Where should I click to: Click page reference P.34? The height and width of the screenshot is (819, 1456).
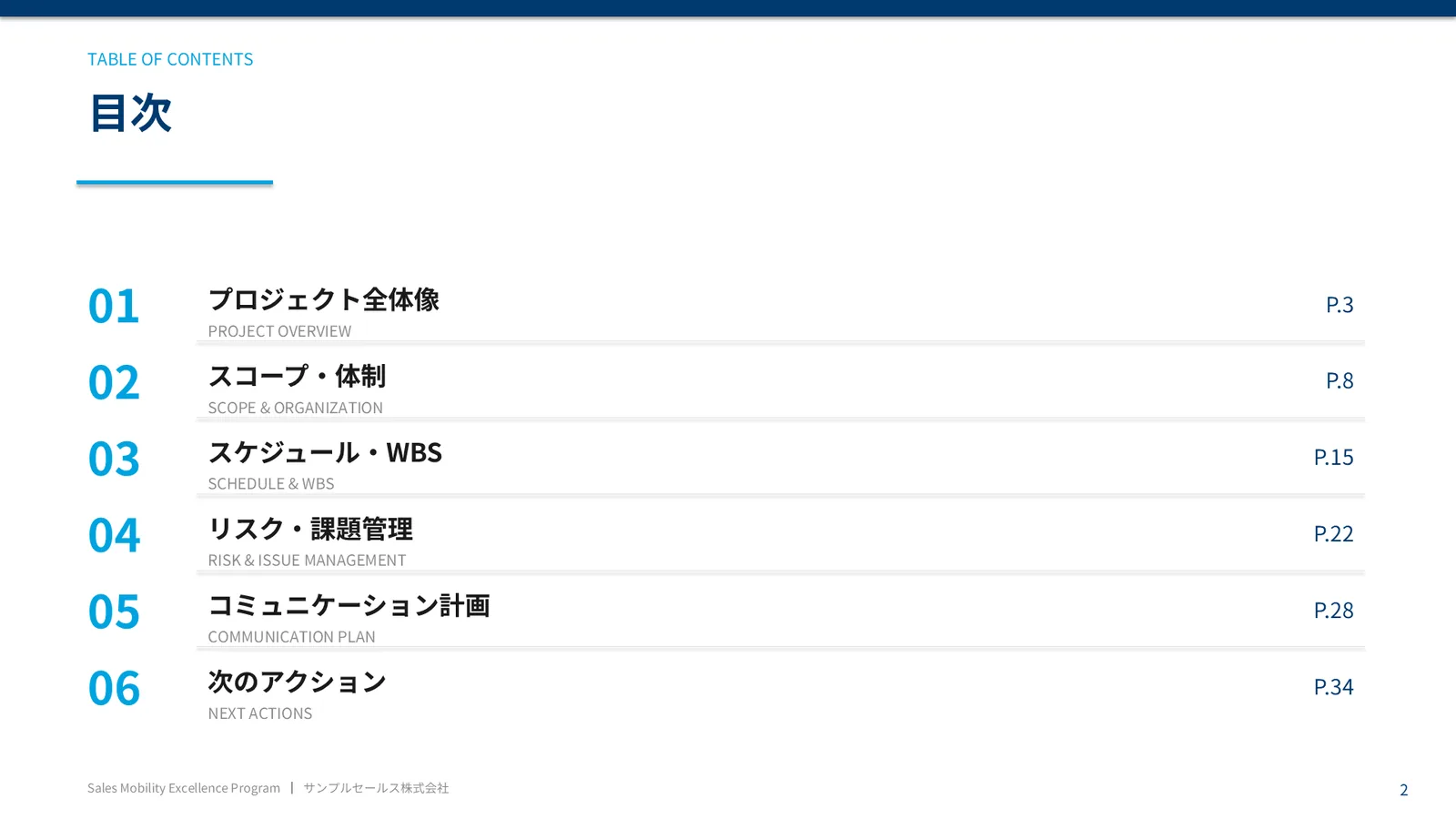click(x=1333, y=687)
